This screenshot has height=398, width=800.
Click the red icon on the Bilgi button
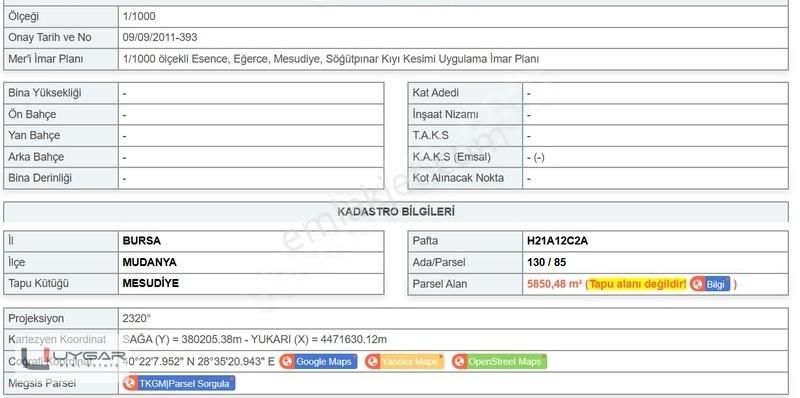coord(697,284)
